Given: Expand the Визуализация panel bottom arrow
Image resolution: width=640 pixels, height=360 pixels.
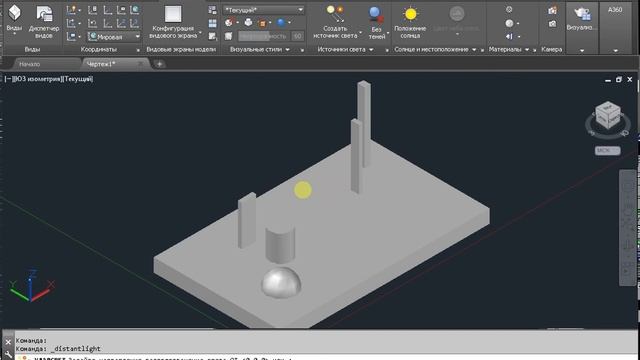Looking at the screenshot, I should [582, 51].
